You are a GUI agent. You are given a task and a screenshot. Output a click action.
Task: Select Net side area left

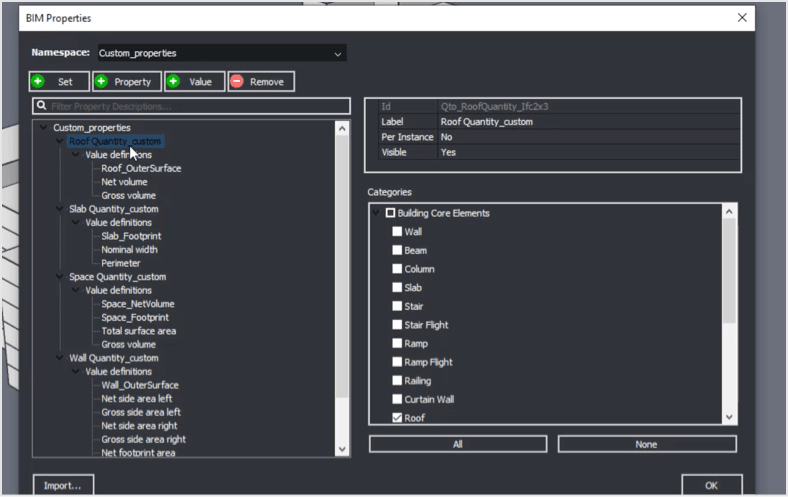(137, 399)
